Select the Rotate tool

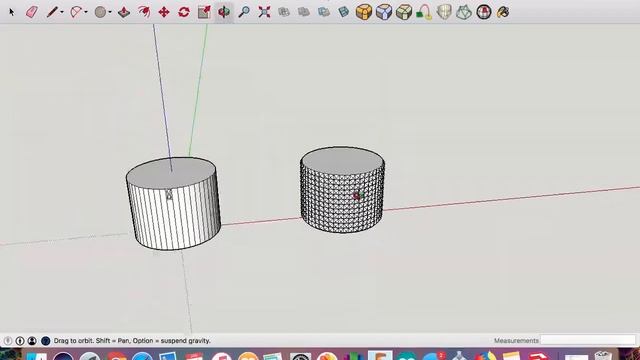(x=184, y=12)
